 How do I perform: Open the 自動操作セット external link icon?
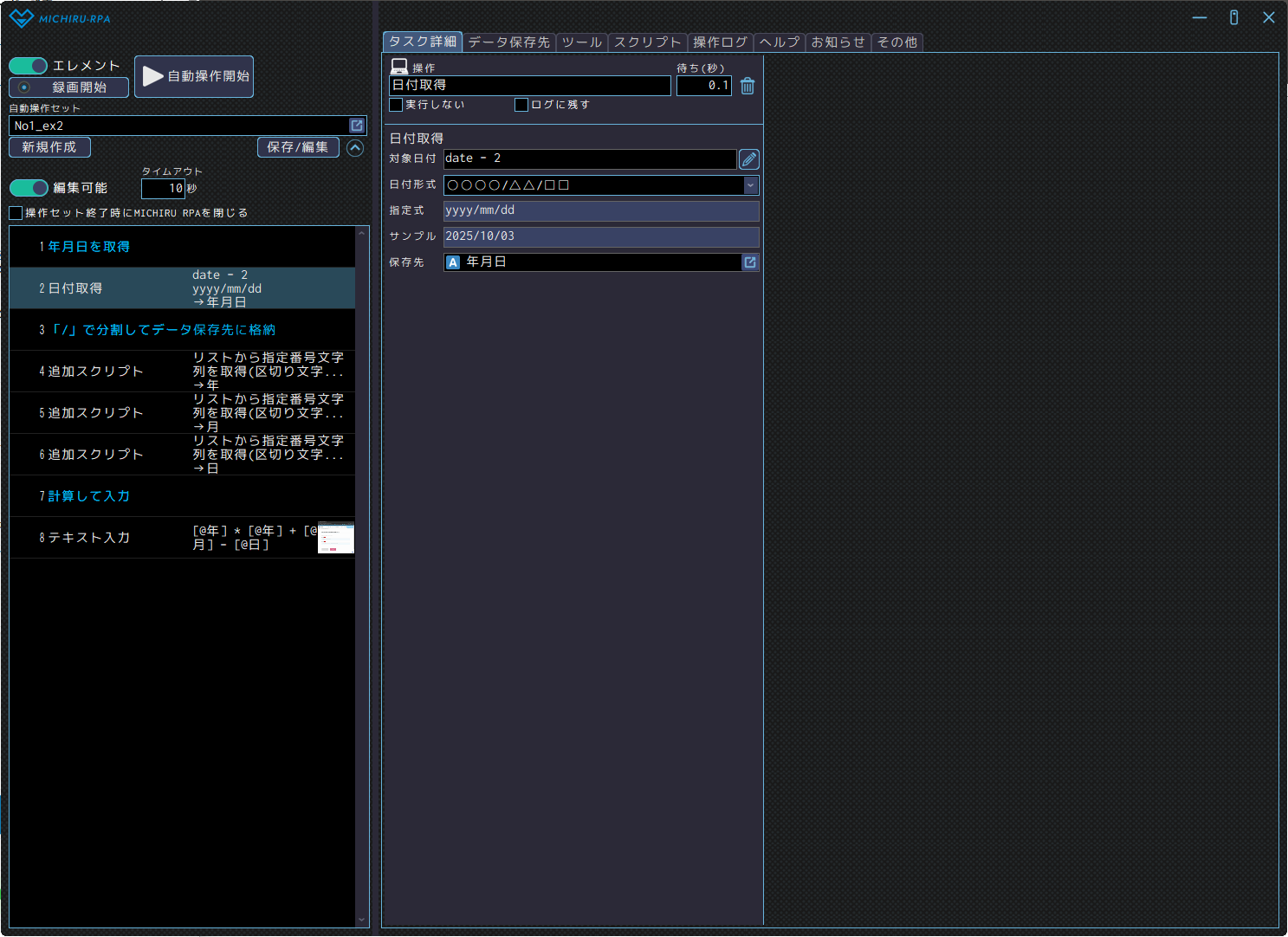(357, 126)
